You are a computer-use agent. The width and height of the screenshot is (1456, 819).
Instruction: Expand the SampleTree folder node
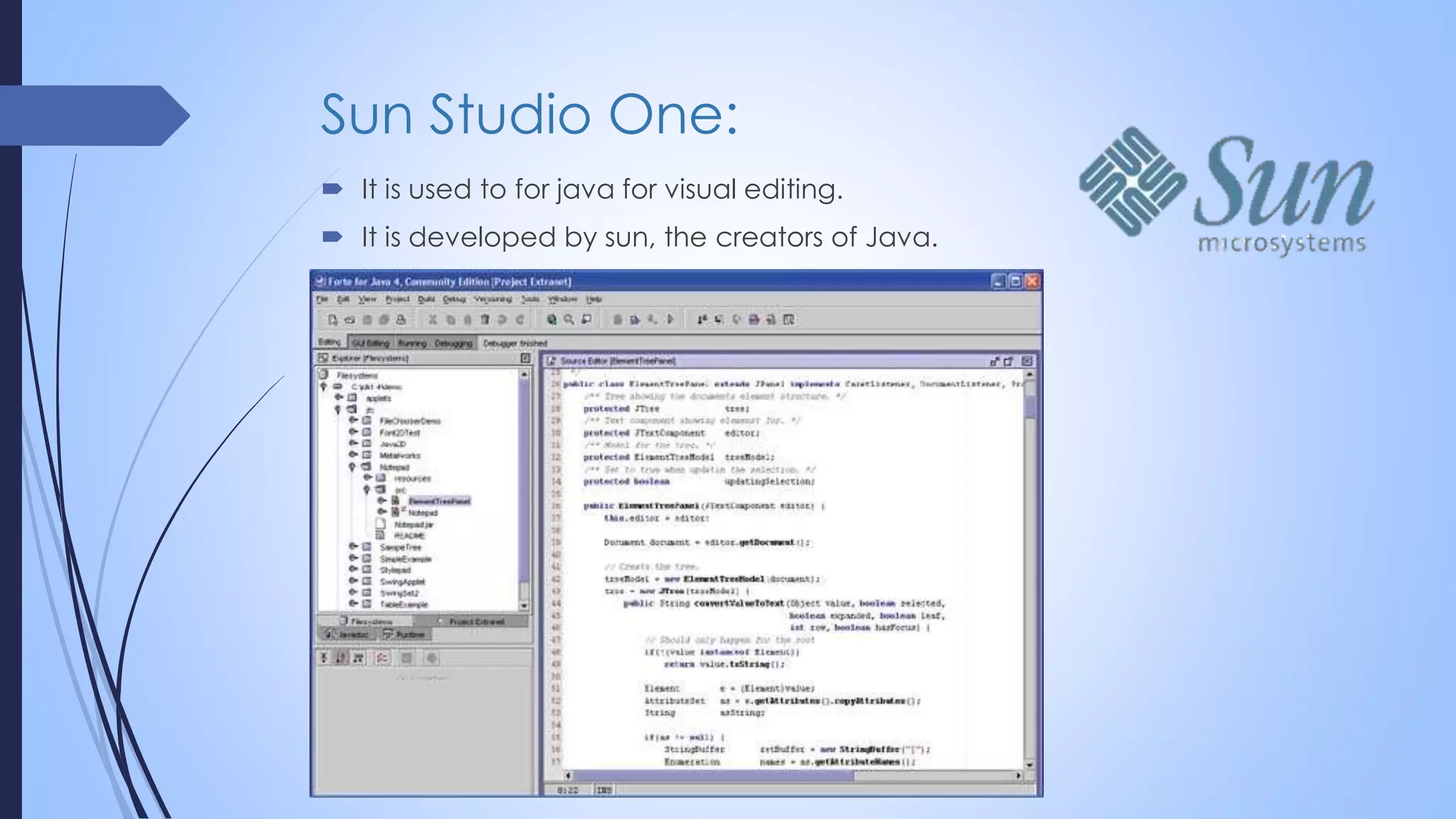(353, 547)
